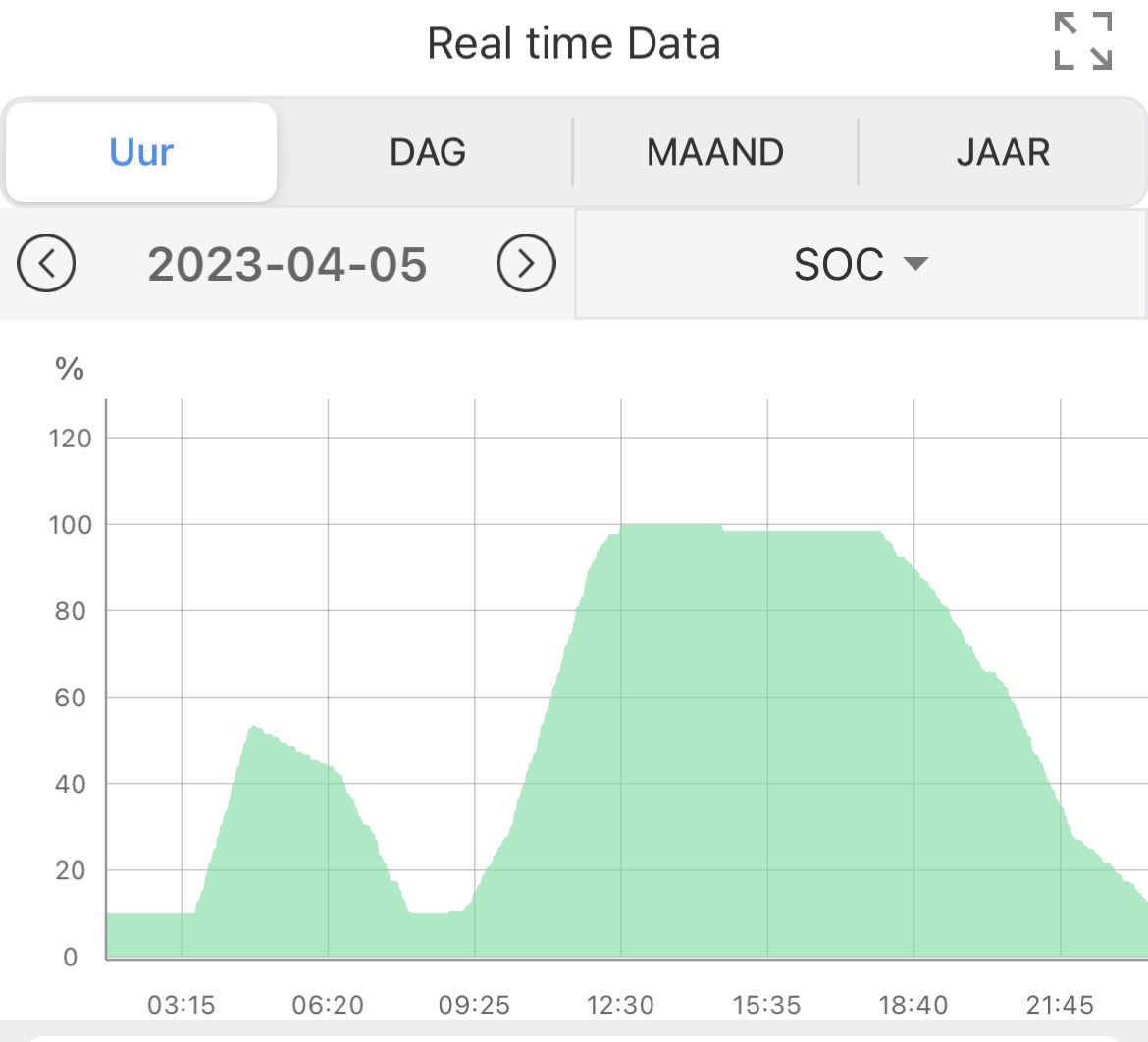Tap the 12:30 time axis label
This screenshot has width=1148, height=1042.
(x=620, y=1005)
